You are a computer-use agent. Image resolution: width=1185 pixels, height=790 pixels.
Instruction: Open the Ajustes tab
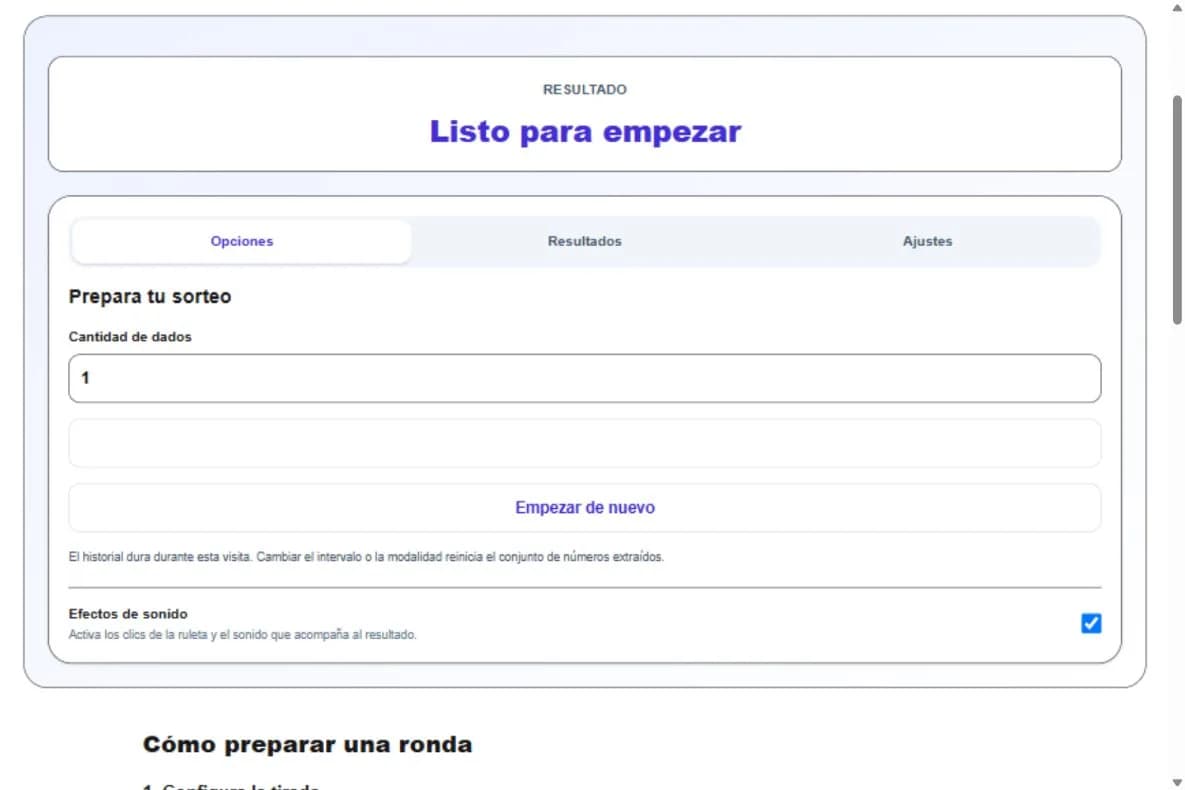[x=927, y=242]
